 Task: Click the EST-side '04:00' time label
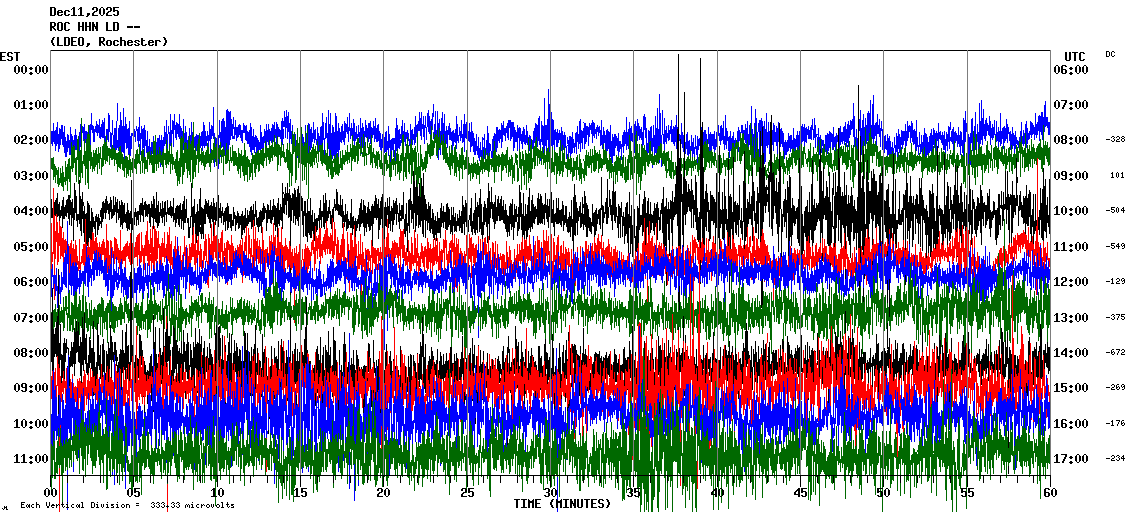(x=31, y=210)
